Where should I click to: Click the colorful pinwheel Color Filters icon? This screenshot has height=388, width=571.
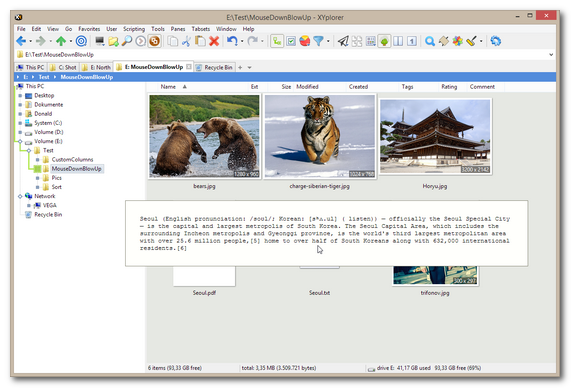[x=457, y=41]
